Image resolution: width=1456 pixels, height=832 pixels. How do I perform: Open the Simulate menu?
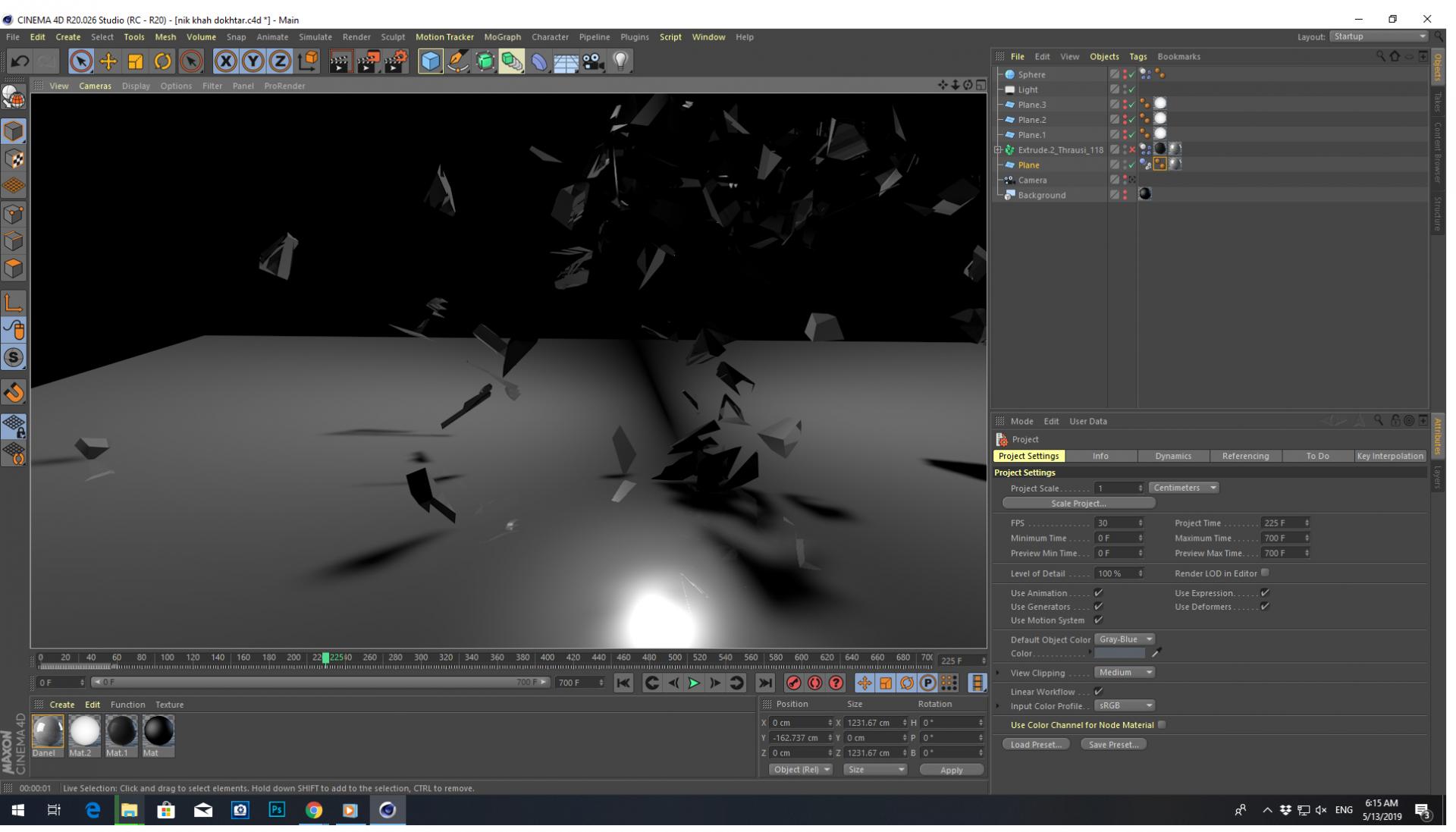pyautogui.click(x=316, y=37)
